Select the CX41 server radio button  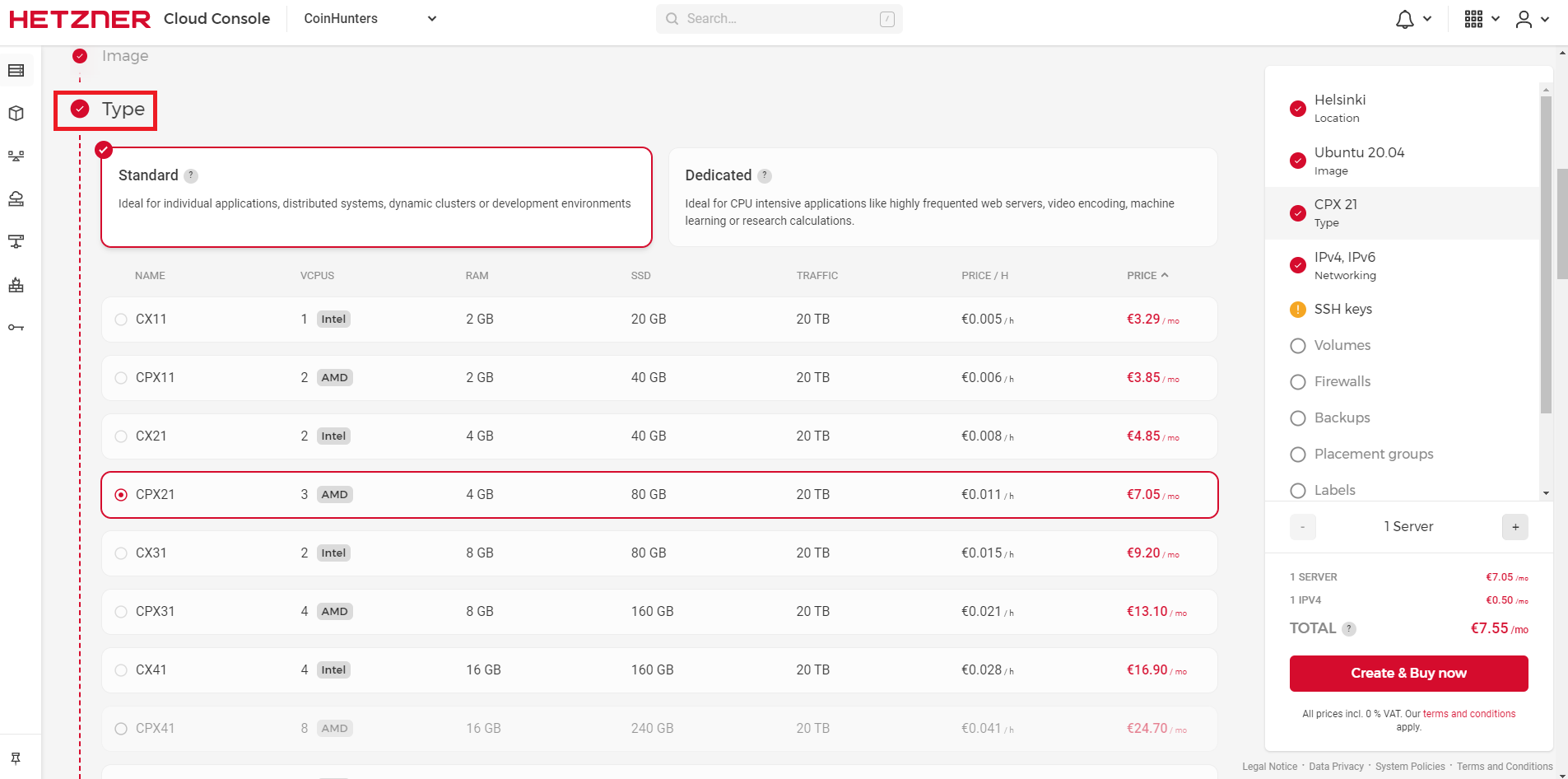tap(121, 670)
